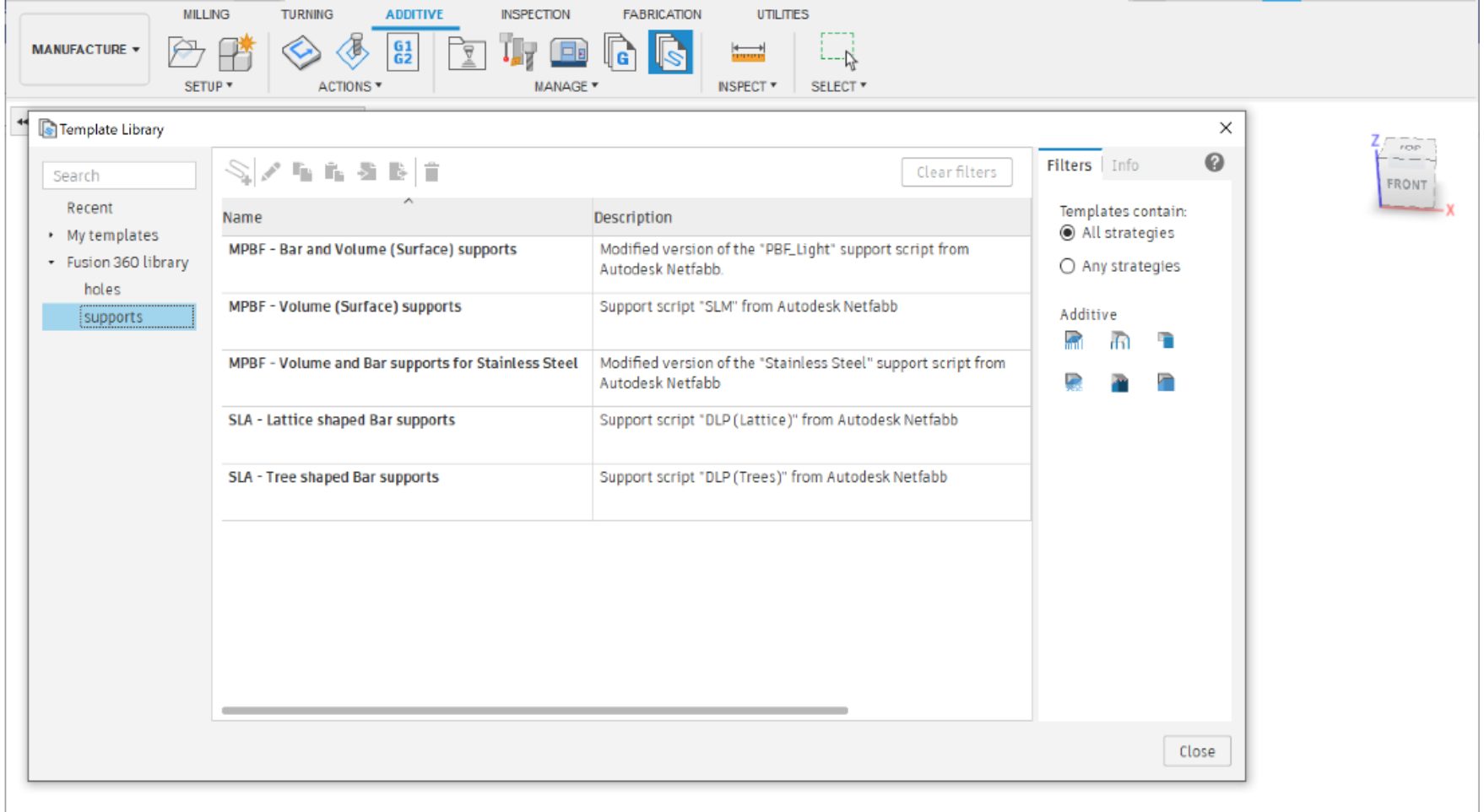Expand the My templates tree node
The image size is (1484, 812).
(51, 235)
